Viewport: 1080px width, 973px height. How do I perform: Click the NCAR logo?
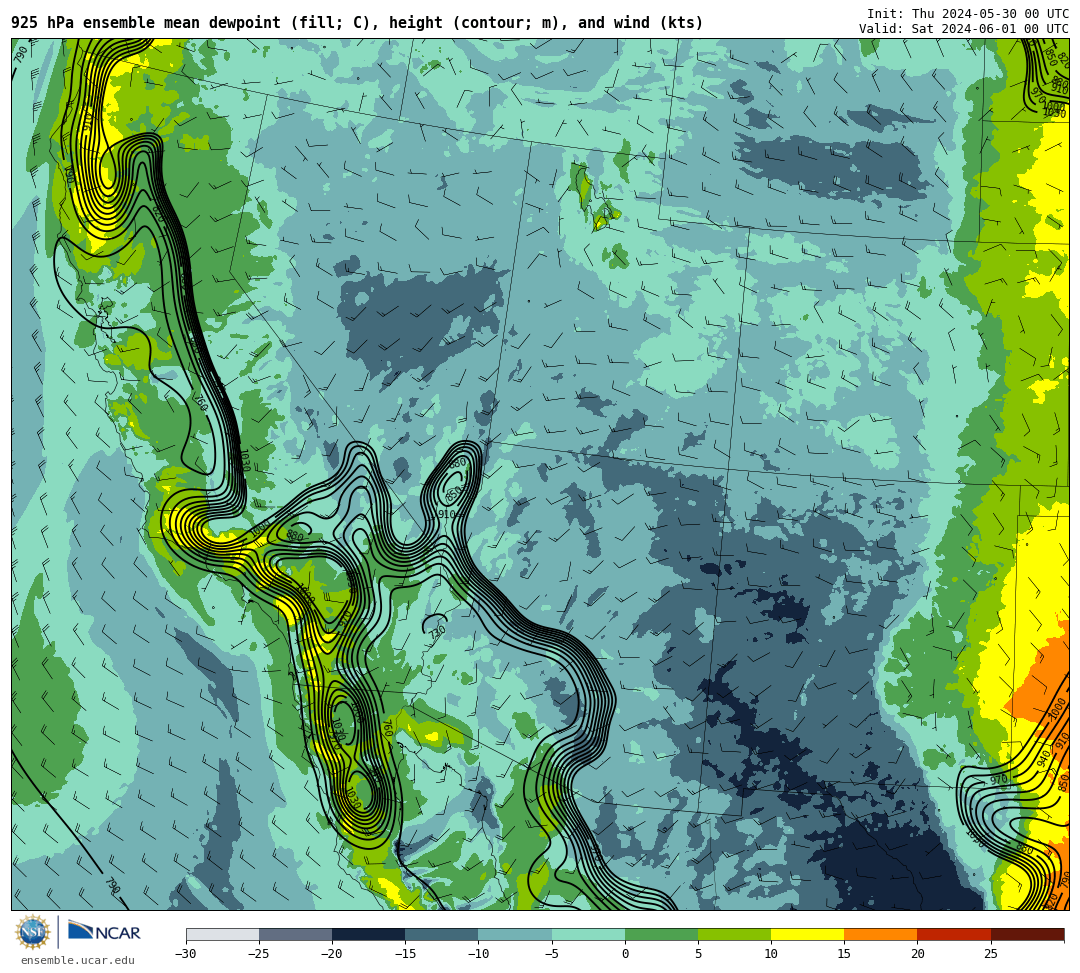click(104, 932)
